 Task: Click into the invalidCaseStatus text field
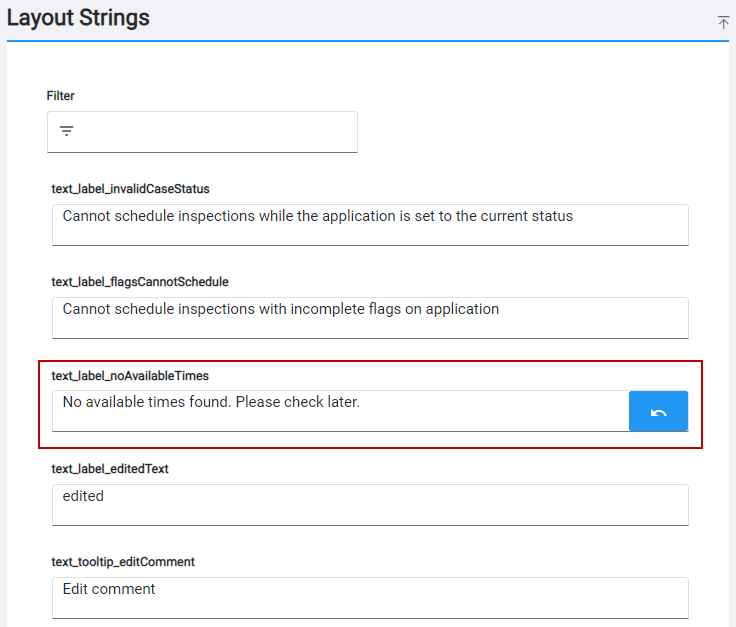(370, 225)
